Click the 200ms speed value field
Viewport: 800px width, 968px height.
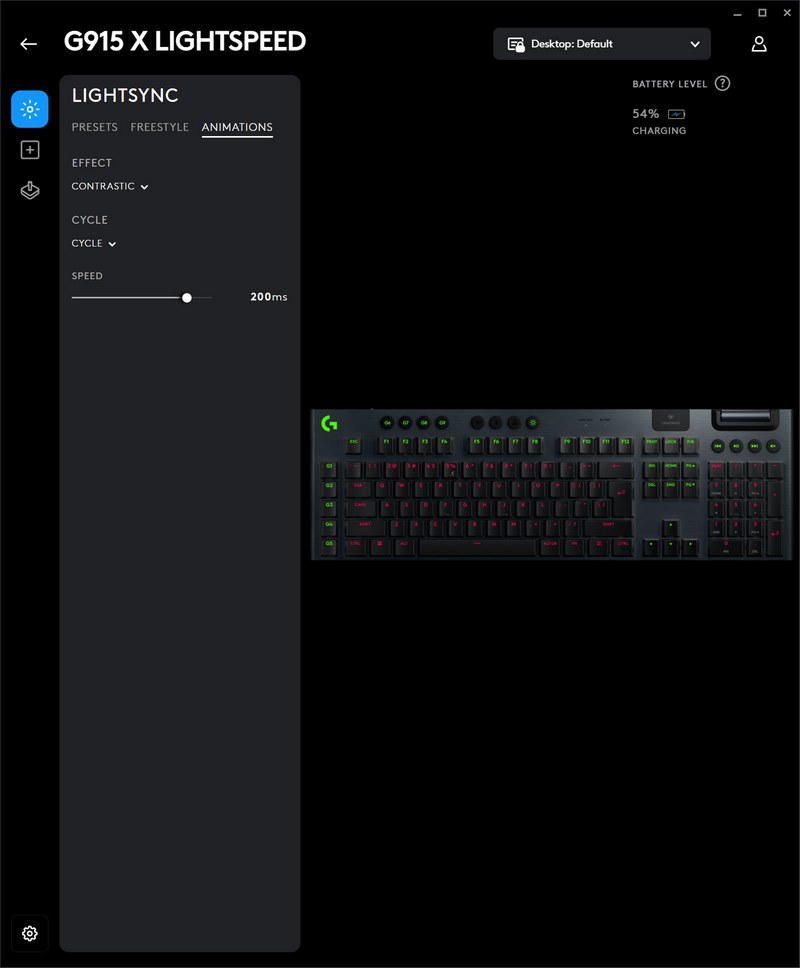(267, 297)
